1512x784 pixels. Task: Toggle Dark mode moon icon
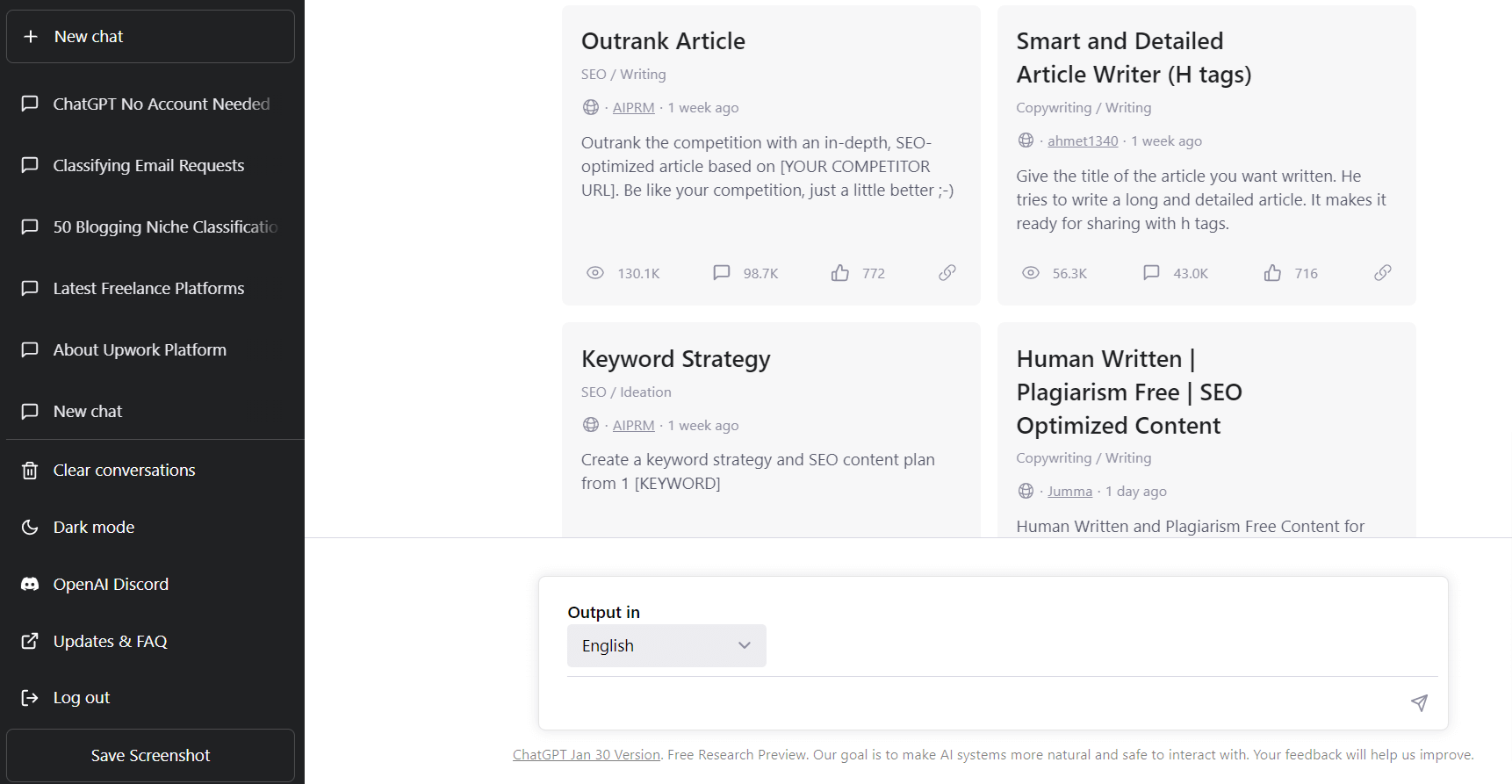pyautogui.click(x=30, y=528)
